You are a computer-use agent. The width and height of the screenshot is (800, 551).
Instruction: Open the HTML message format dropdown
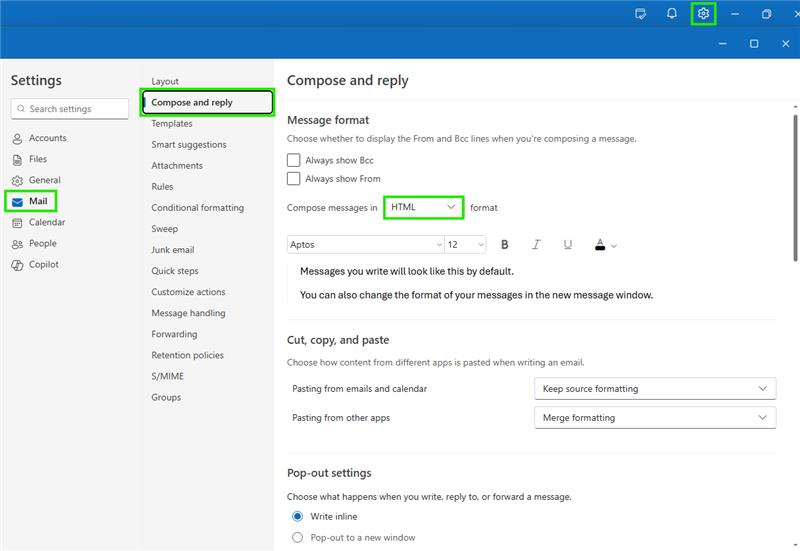423,207
